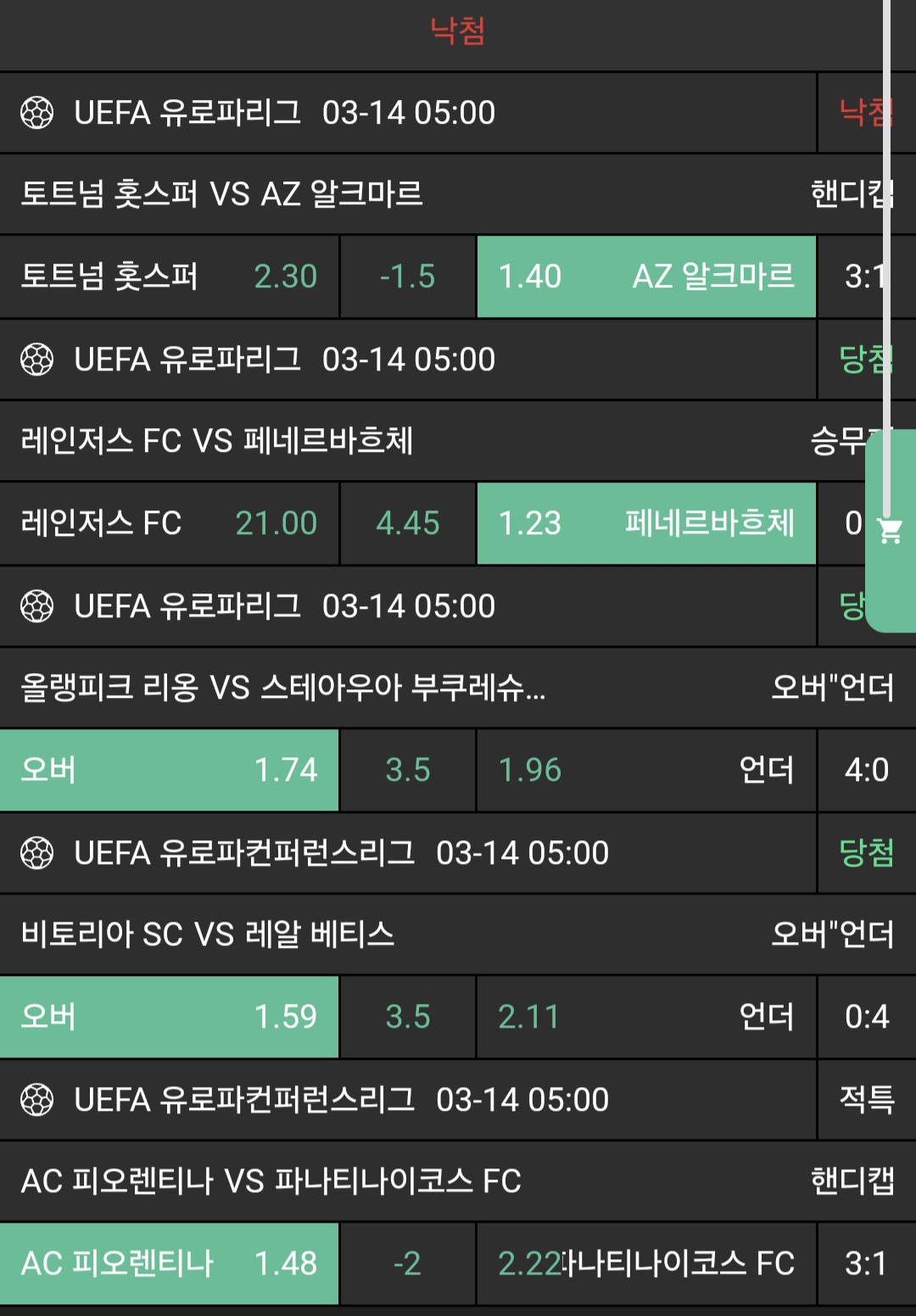916x1316 pixels.
Task: Select AC 피오렌티나 handicap odds 1.48
Action: pos(170,1263)
